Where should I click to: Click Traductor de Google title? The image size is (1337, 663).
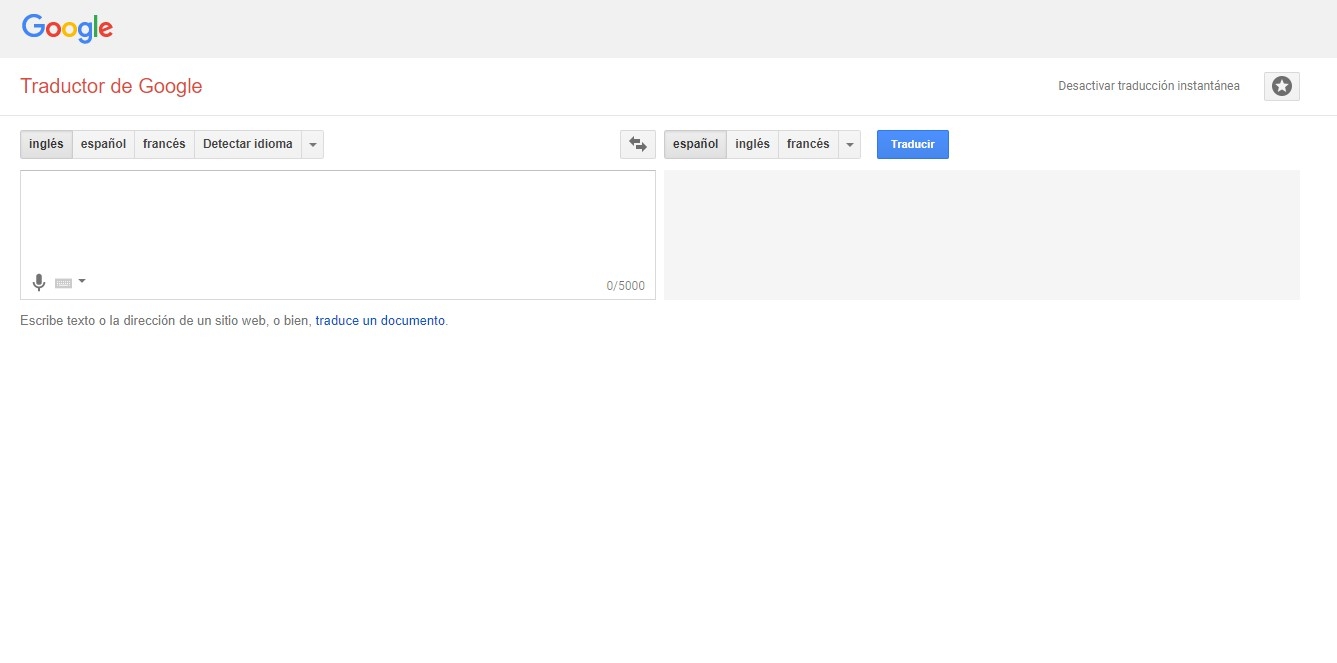tap(111, 86)
